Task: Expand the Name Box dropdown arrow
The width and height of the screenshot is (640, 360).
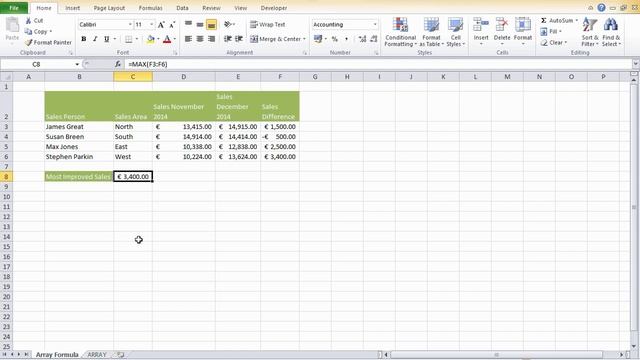Action: 77,64
